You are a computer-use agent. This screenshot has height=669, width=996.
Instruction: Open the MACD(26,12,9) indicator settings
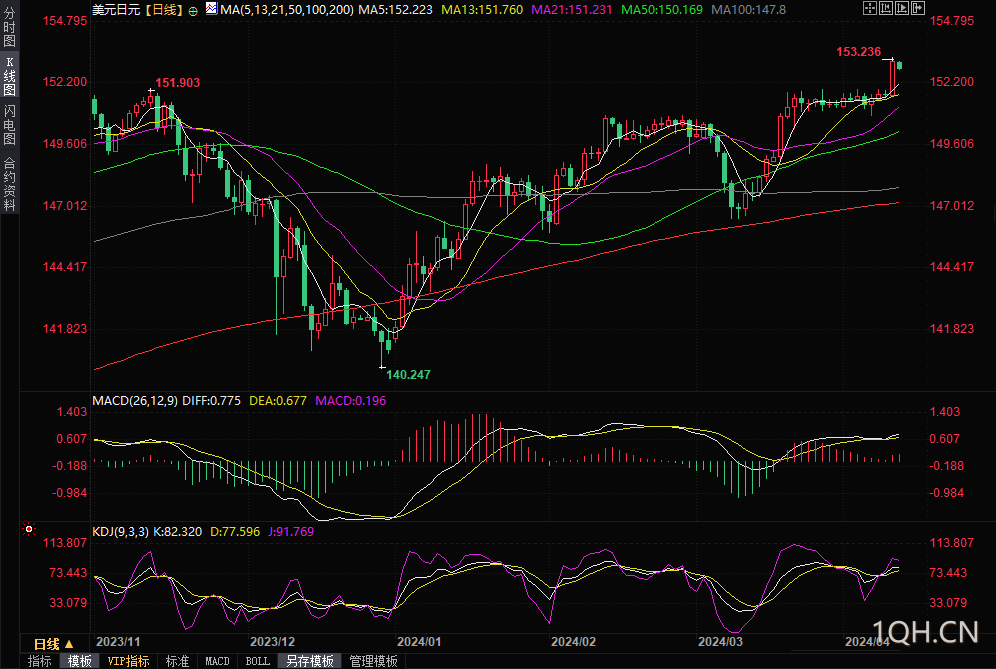click(x=135, y=400)
